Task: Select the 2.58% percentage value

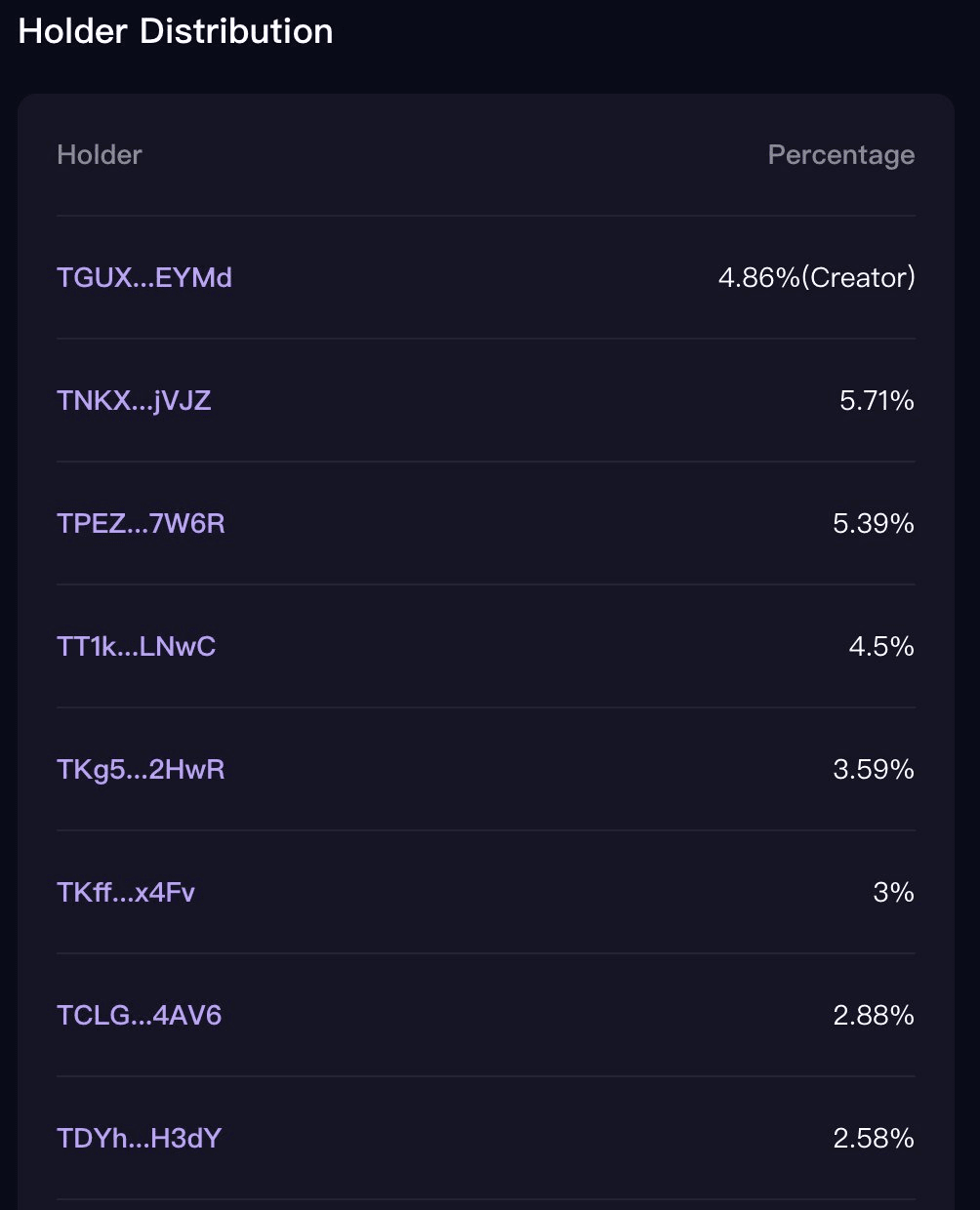Action: pyautogui.click(x=874, y=1139)
